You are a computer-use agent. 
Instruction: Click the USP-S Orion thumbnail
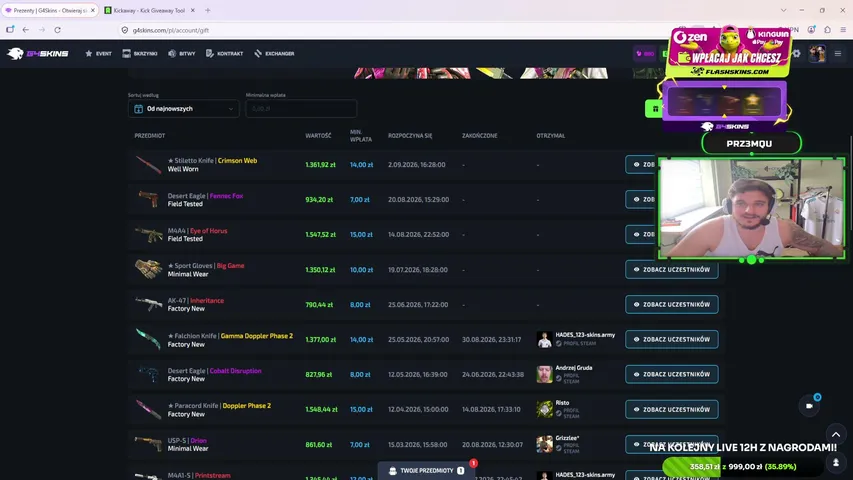click(x=149, y=444)
